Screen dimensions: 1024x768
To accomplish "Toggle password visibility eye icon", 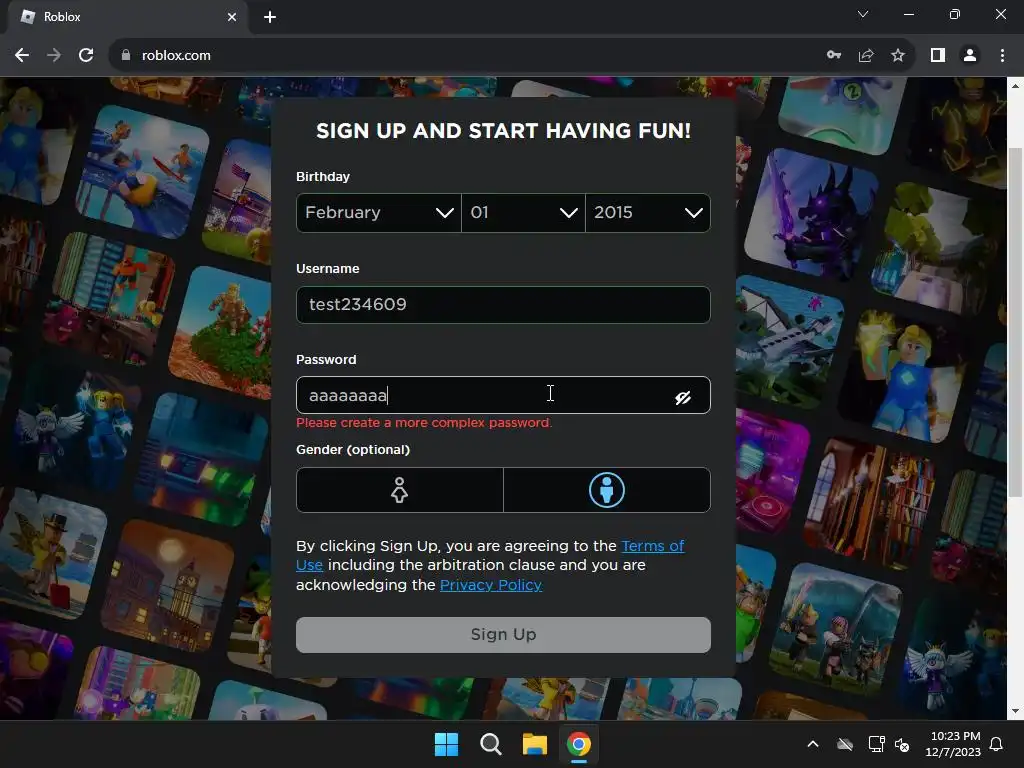I will [x=682, y=398].
